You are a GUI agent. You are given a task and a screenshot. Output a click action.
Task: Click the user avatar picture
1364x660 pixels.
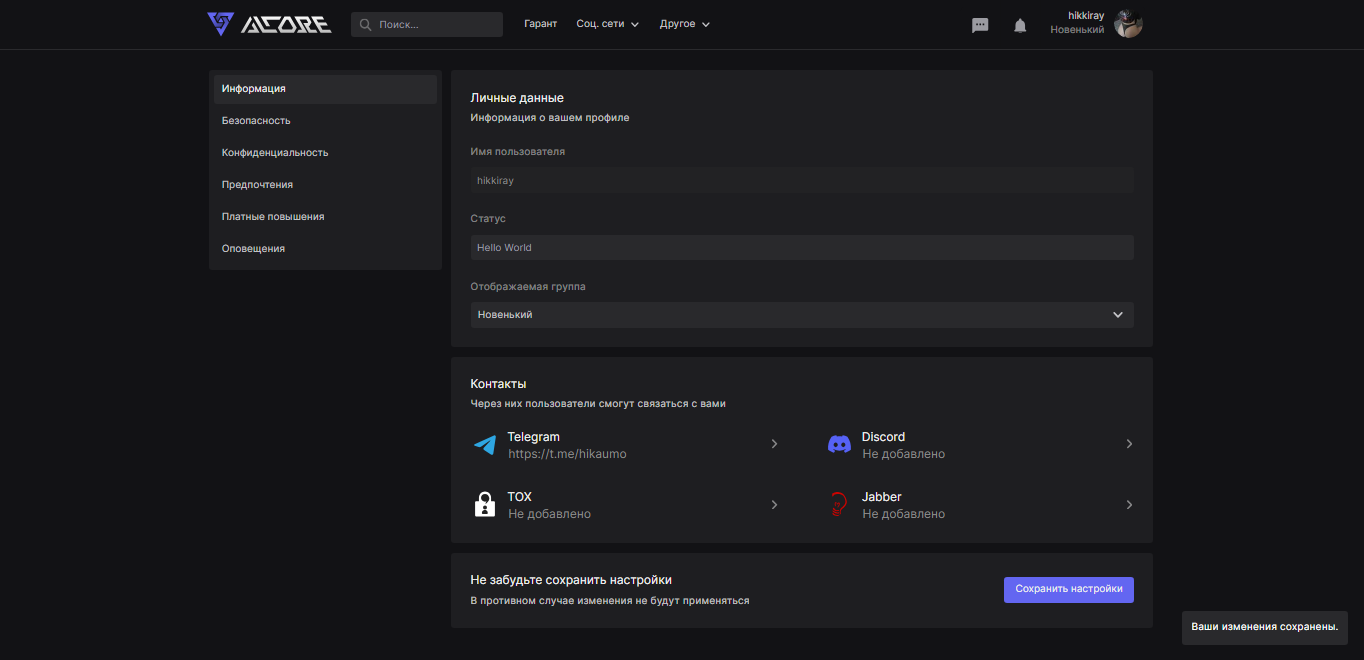tap(1128, 24)
